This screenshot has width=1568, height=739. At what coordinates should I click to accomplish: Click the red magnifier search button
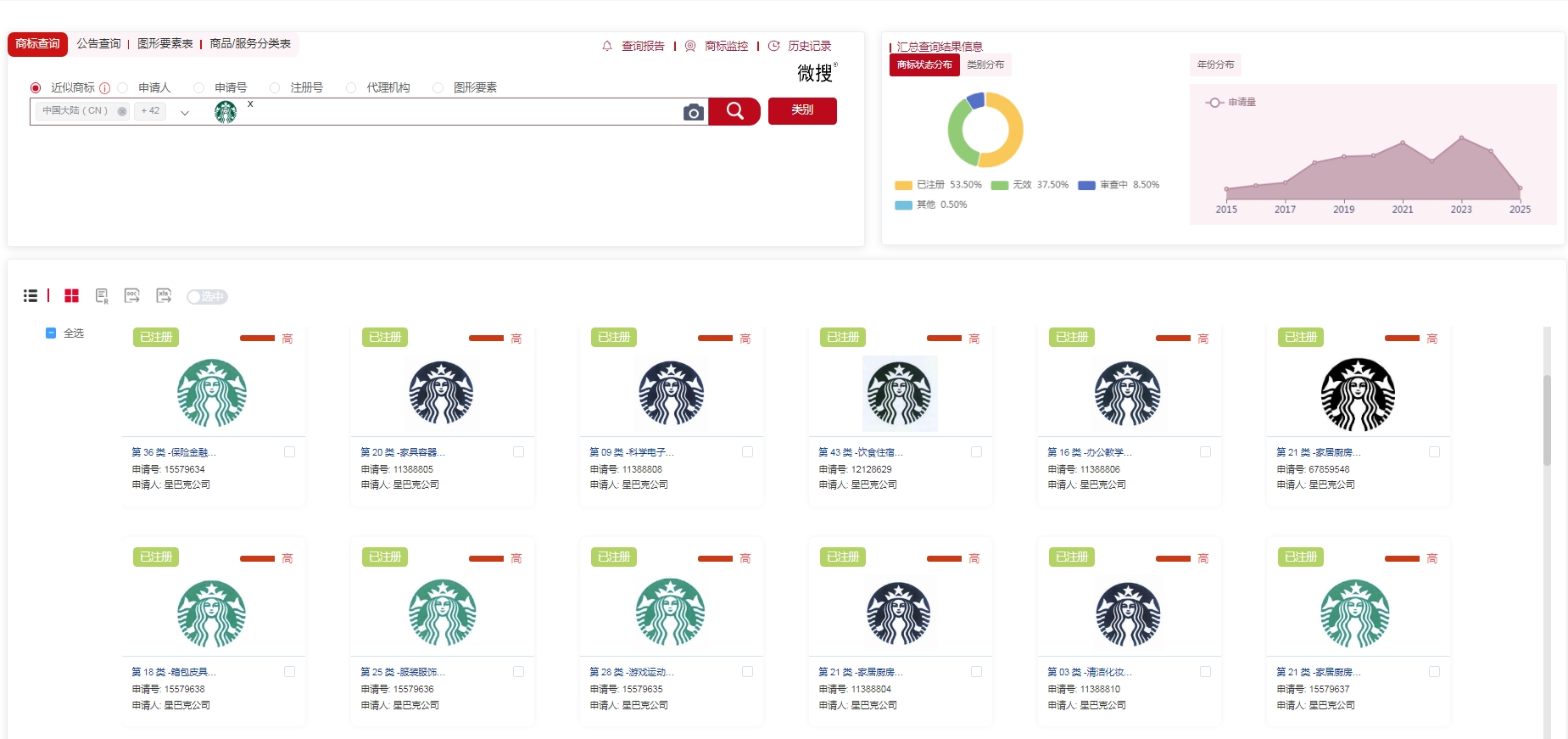click(x=734, y=111)
